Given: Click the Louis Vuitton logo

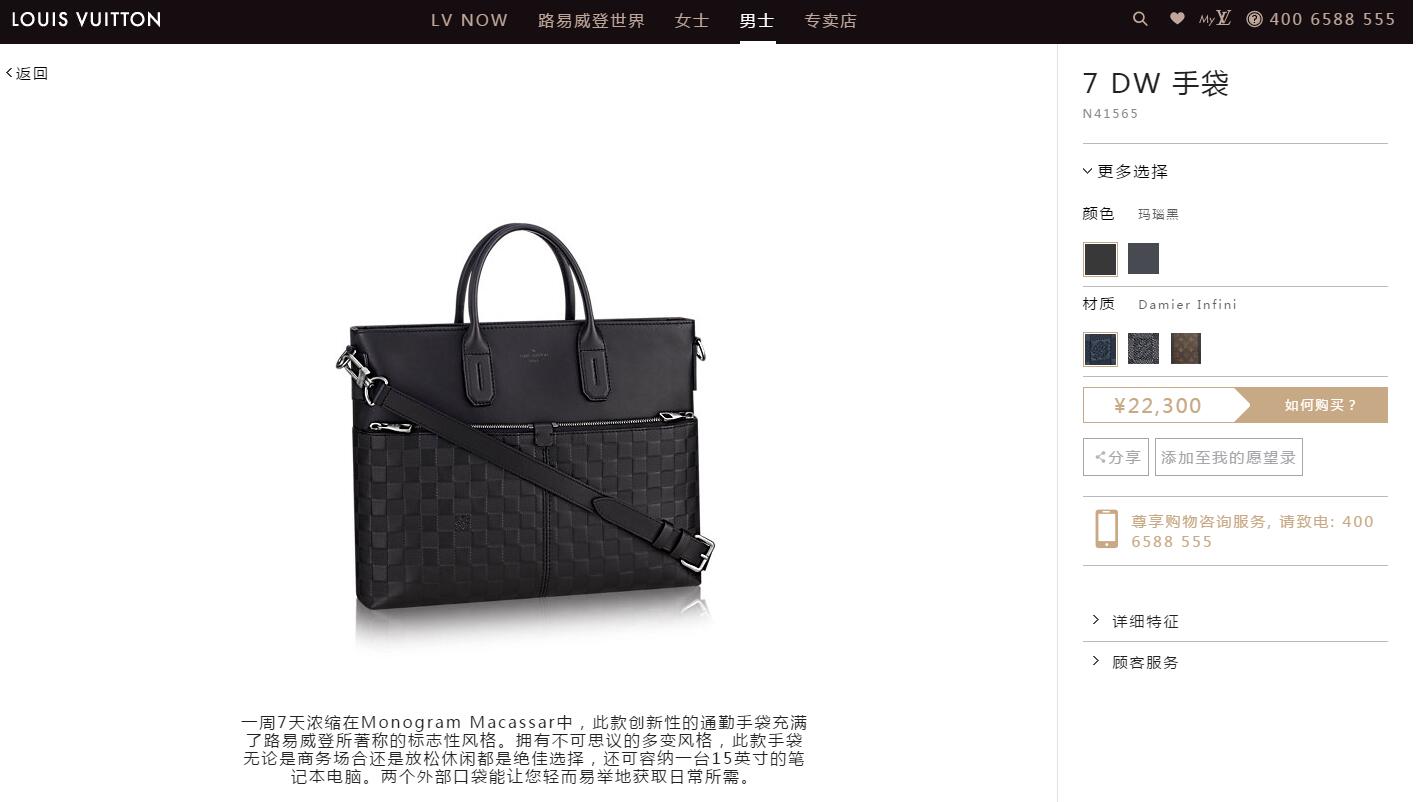Looking at the screenshot, I should point(86,19).
